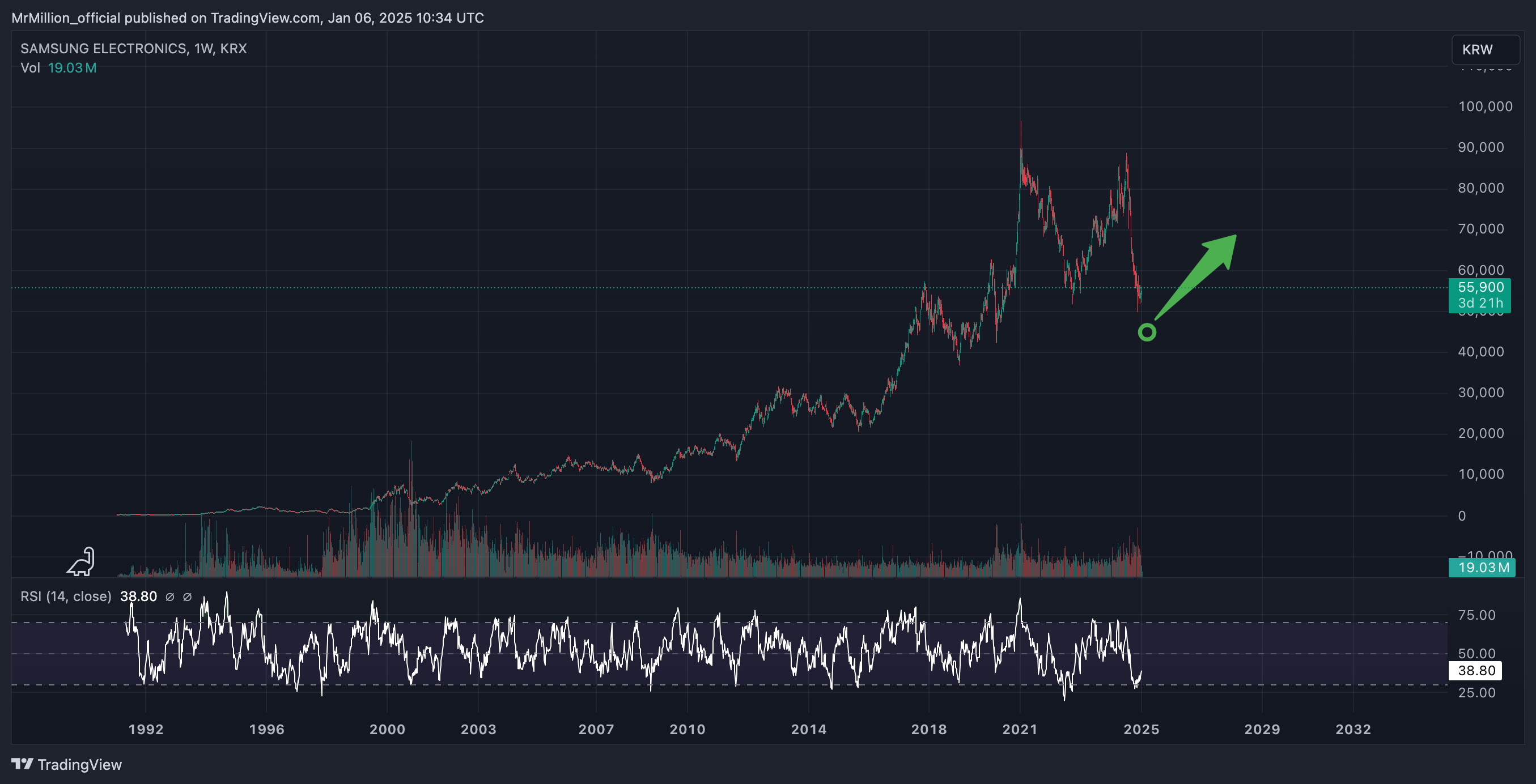Click the 40,000 price axis label

tap(1481, 351)
